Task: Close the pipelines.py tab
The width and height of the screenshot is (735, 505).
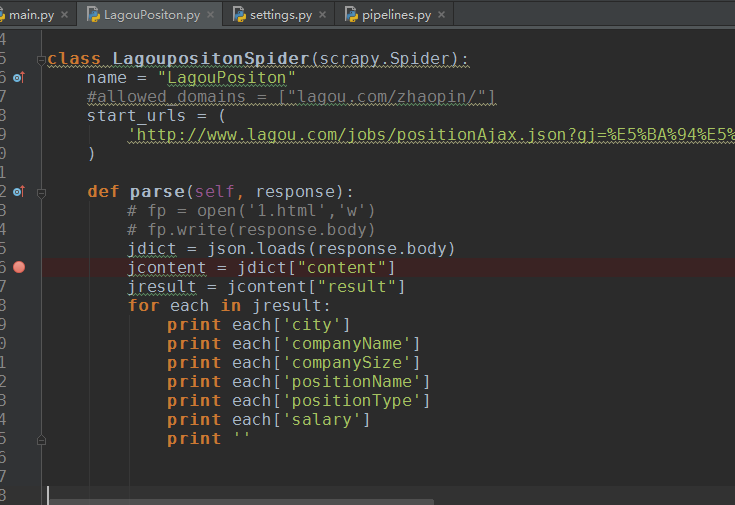Action: click(442, 15)
